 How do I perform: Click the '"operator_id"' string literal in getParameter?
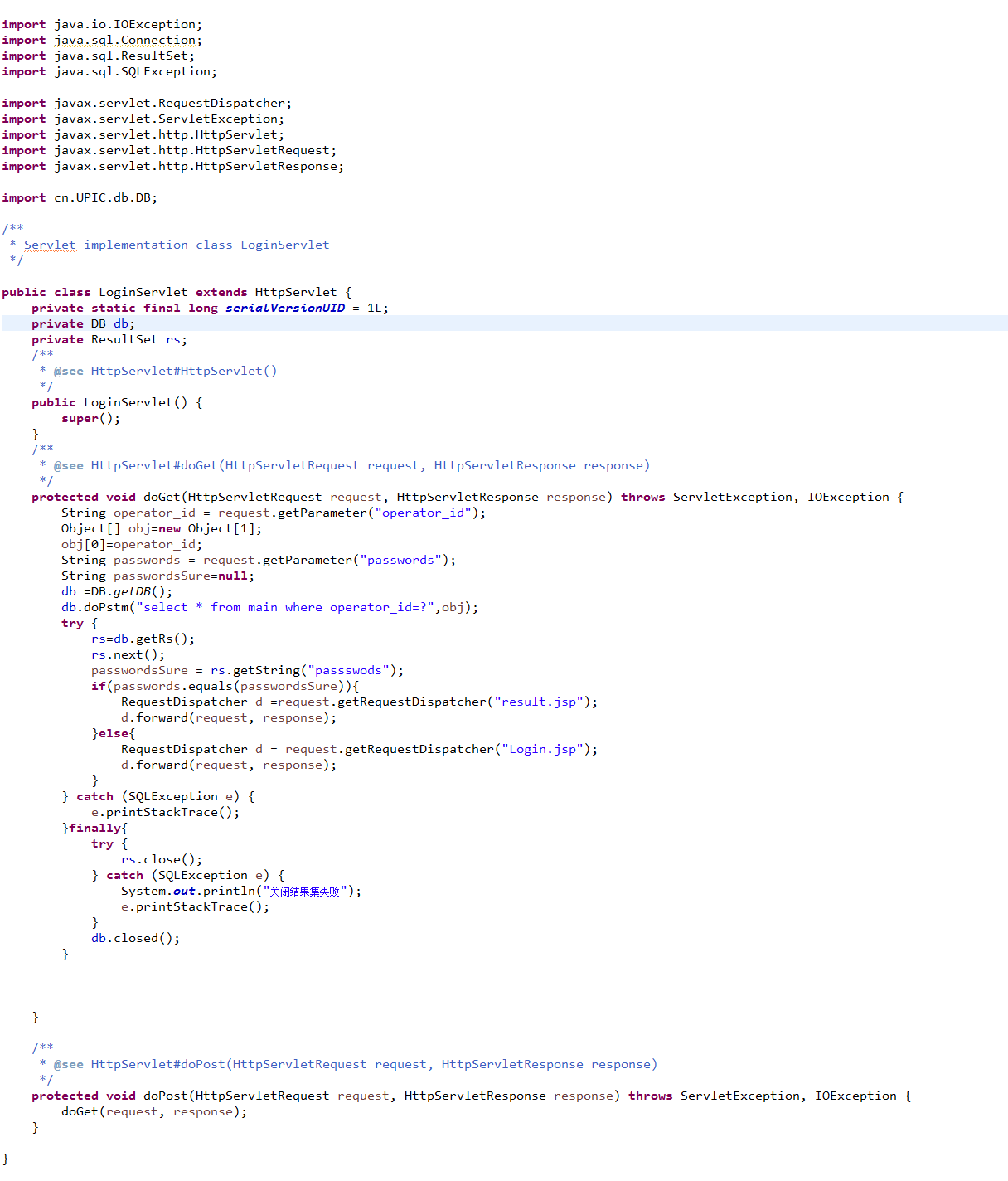tap(423, 513)
